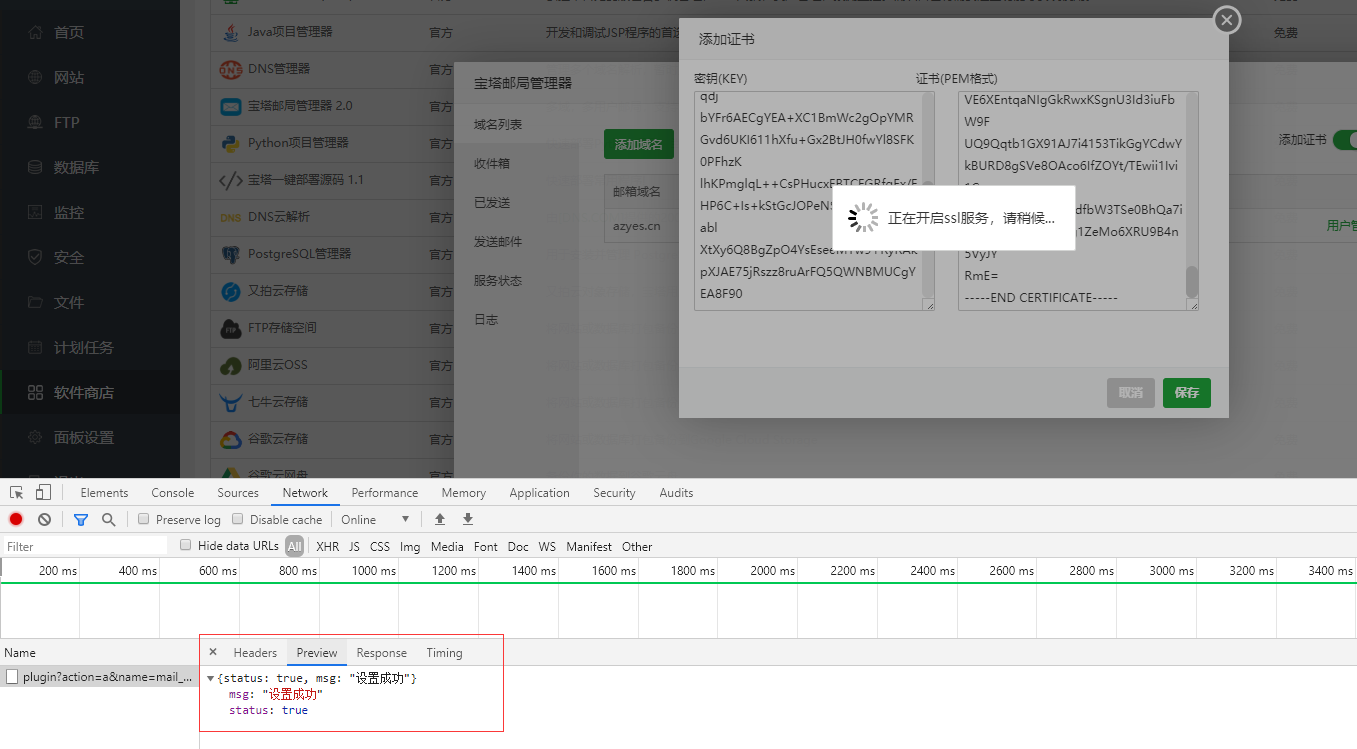This screenshot has height=749, width=1357.
Task: Click the green 添加域名 button
Action: [x=639, y=144]
